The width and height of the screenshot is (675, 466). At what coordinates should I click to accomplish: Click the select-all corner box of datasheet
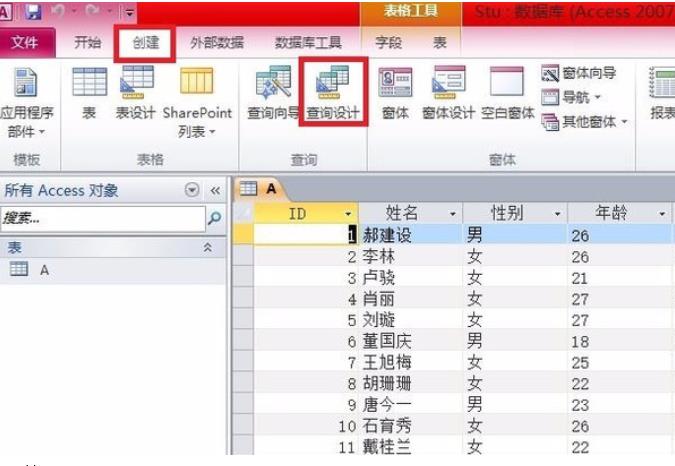pyautogui.click(x=244, y=213)
